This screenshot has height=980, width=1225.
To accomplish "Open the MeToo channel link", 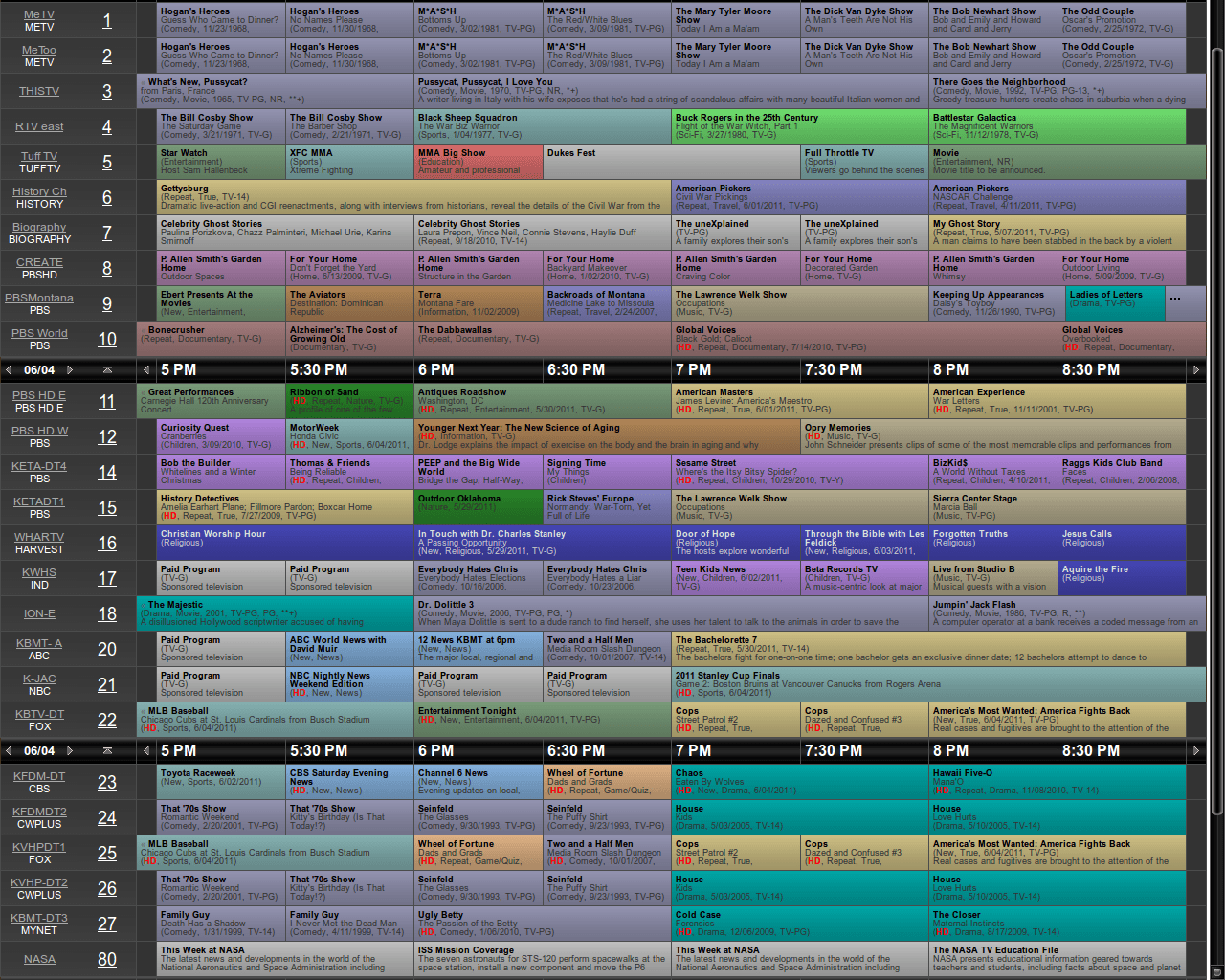I will [x=39, y=50].
